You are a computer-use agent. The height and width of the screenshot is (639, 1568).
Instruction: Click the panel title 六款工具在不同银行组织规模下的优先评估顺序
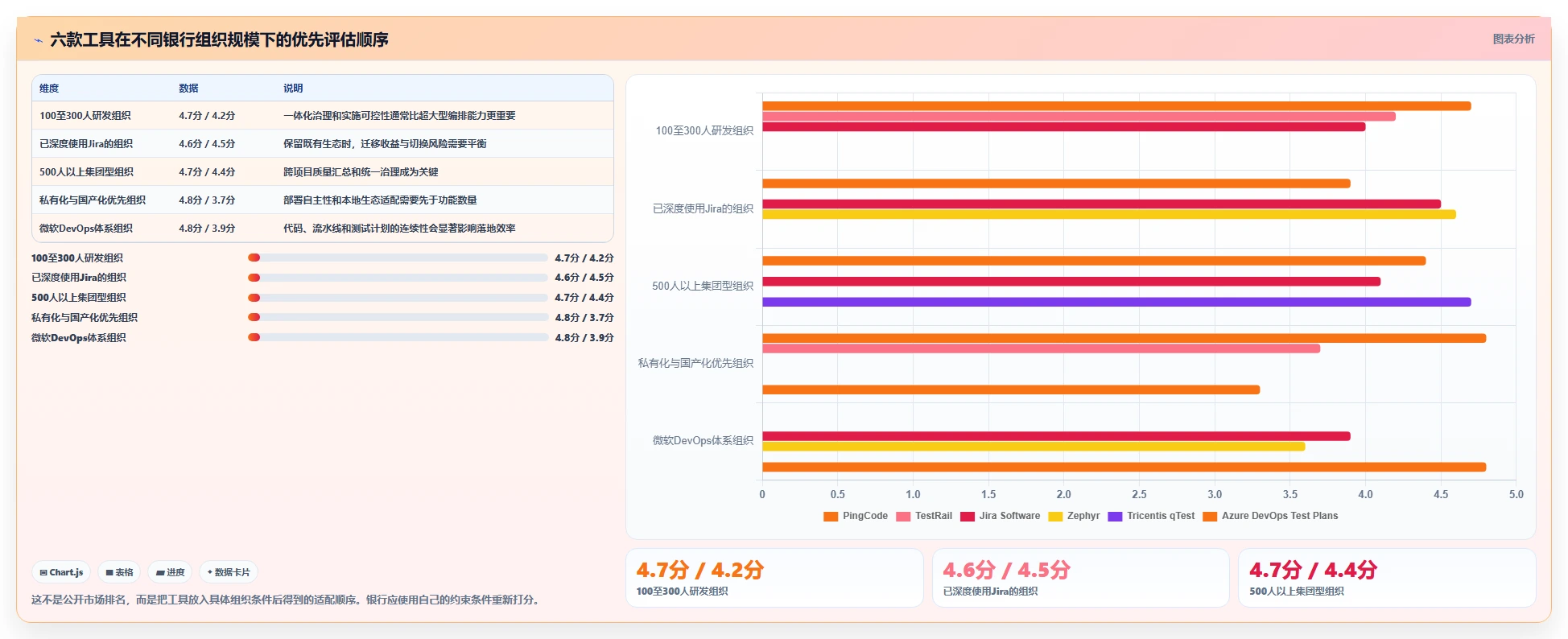tap(219, 39)
